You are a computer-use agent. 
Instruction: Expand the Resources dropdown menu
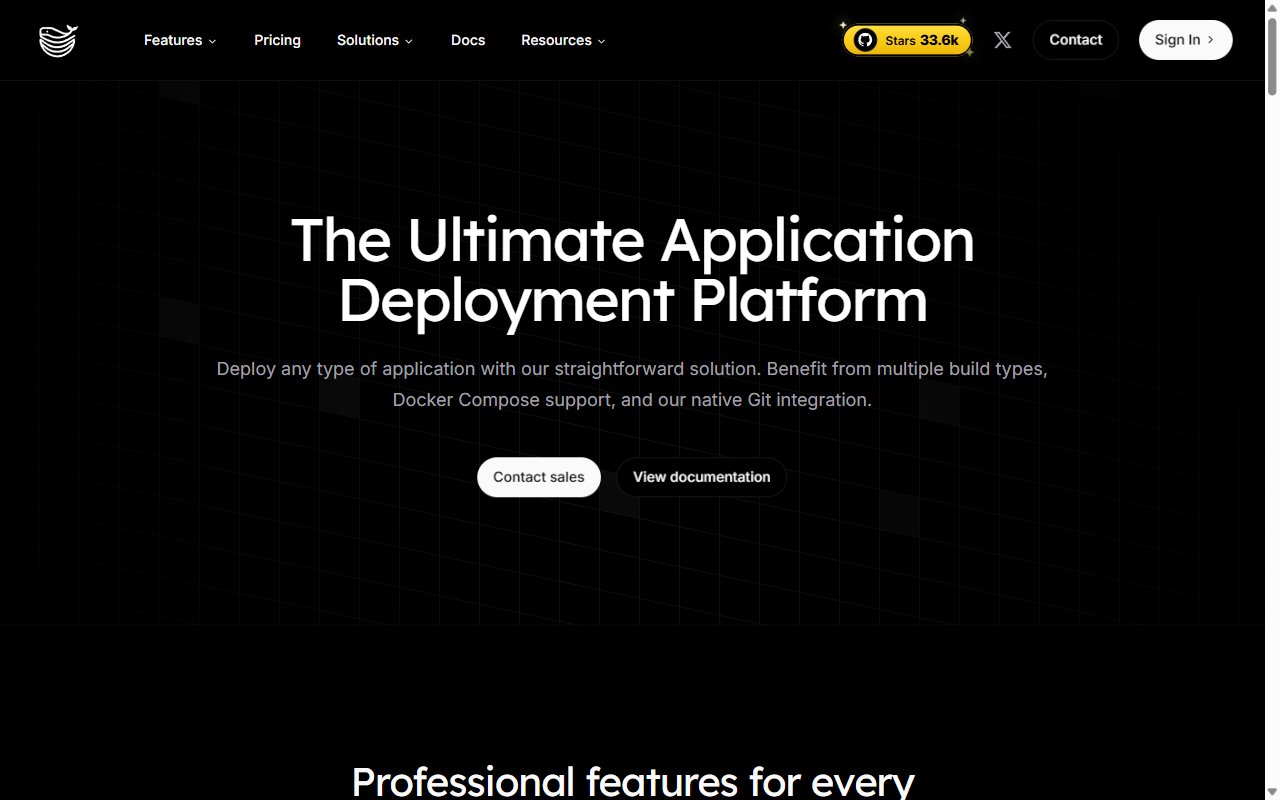click(x=563, y=40)
